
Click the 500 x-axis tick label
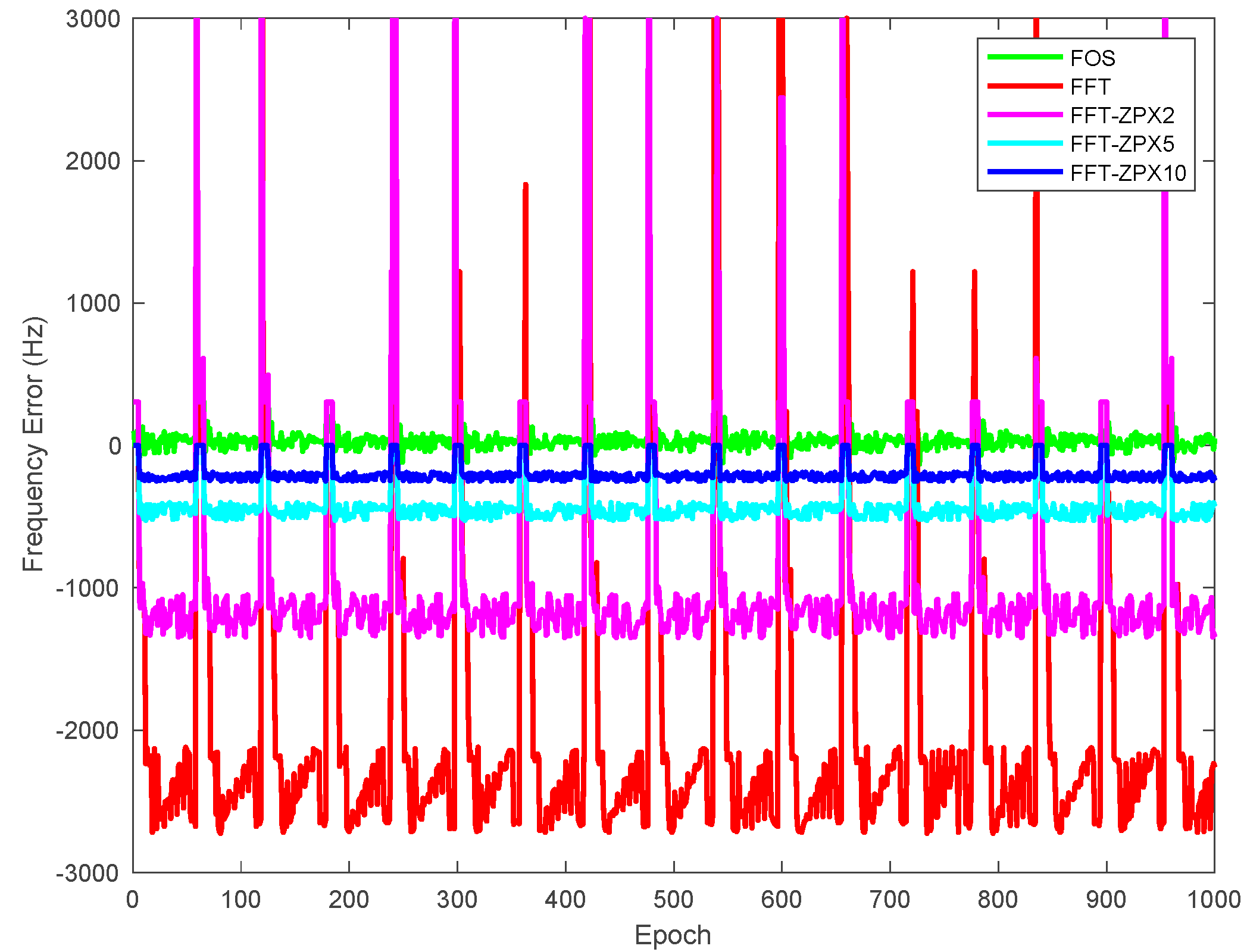(673, 899)
